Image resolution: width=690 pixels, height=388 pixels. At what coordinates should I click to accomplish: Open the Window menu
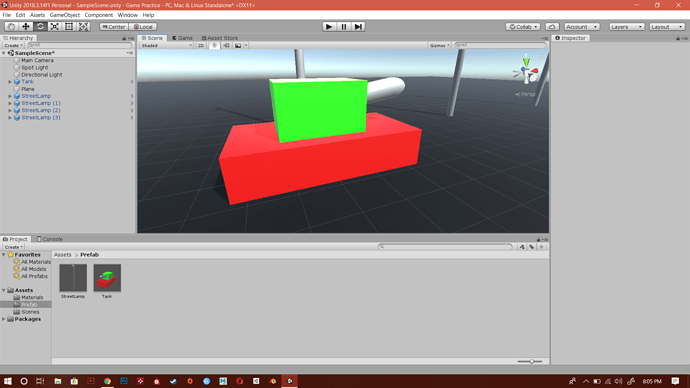click(x=128, y=15)
